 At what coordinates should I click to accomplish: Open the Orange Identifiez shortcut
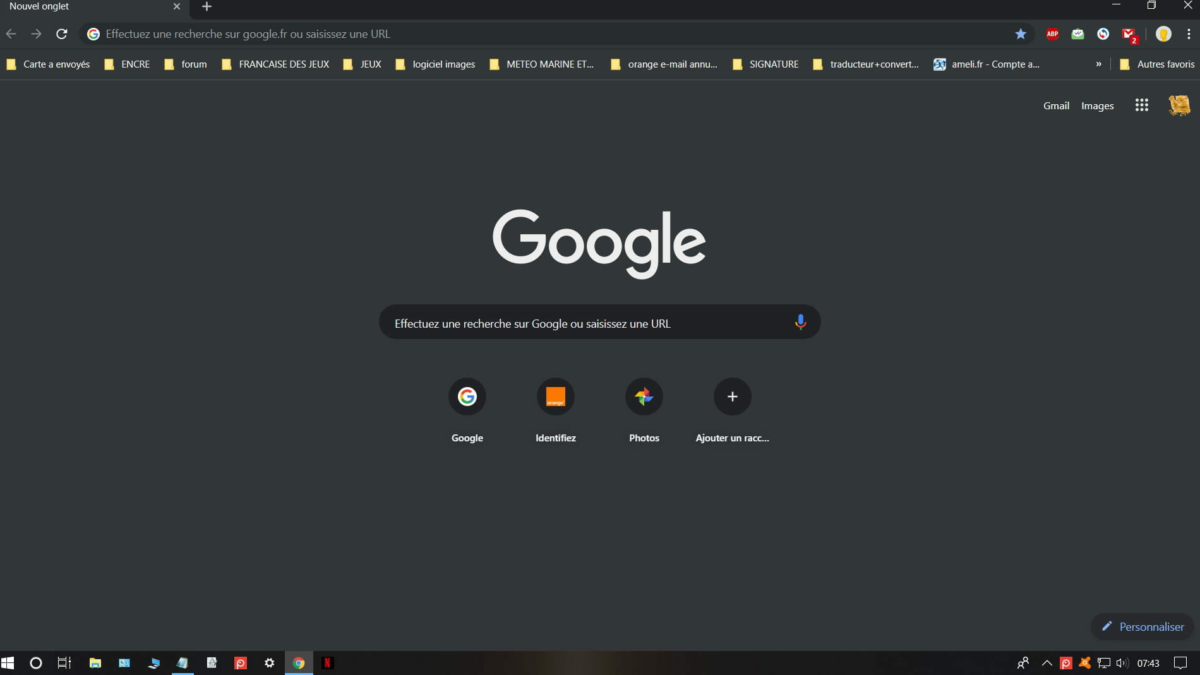coord(555,397)
